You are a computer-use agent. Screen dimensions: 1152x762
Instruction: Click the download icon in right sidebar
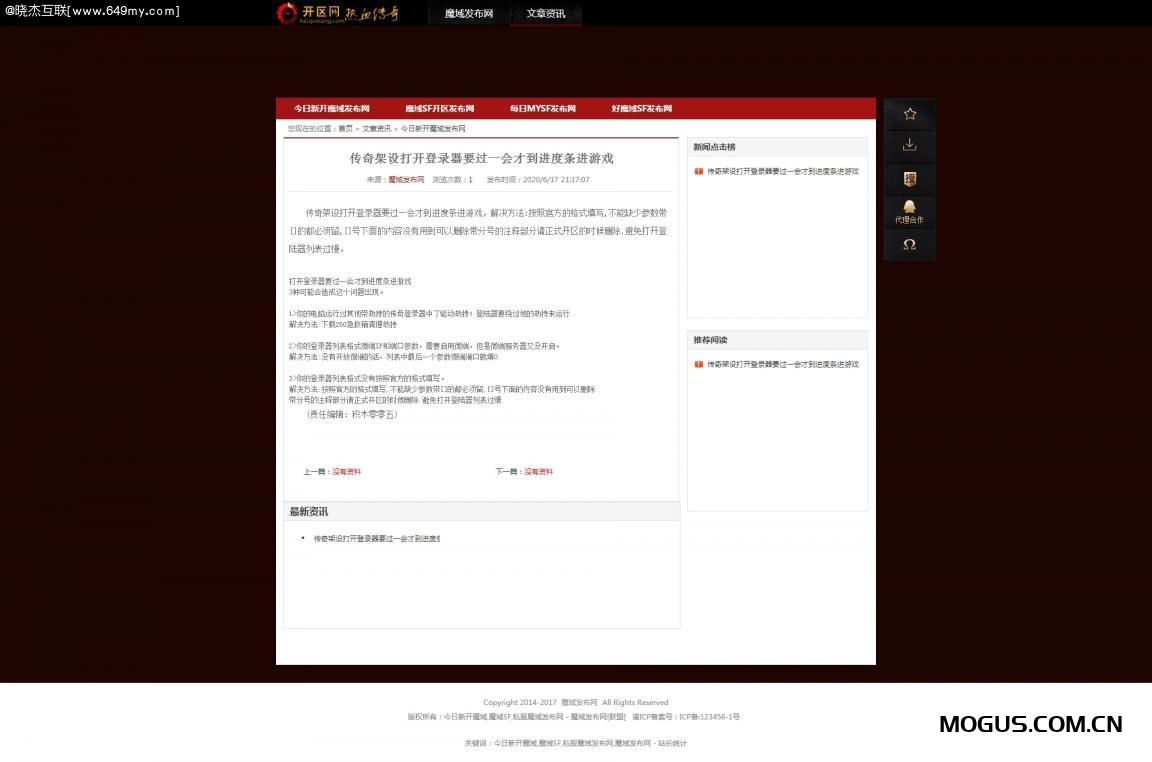[909, 145]
